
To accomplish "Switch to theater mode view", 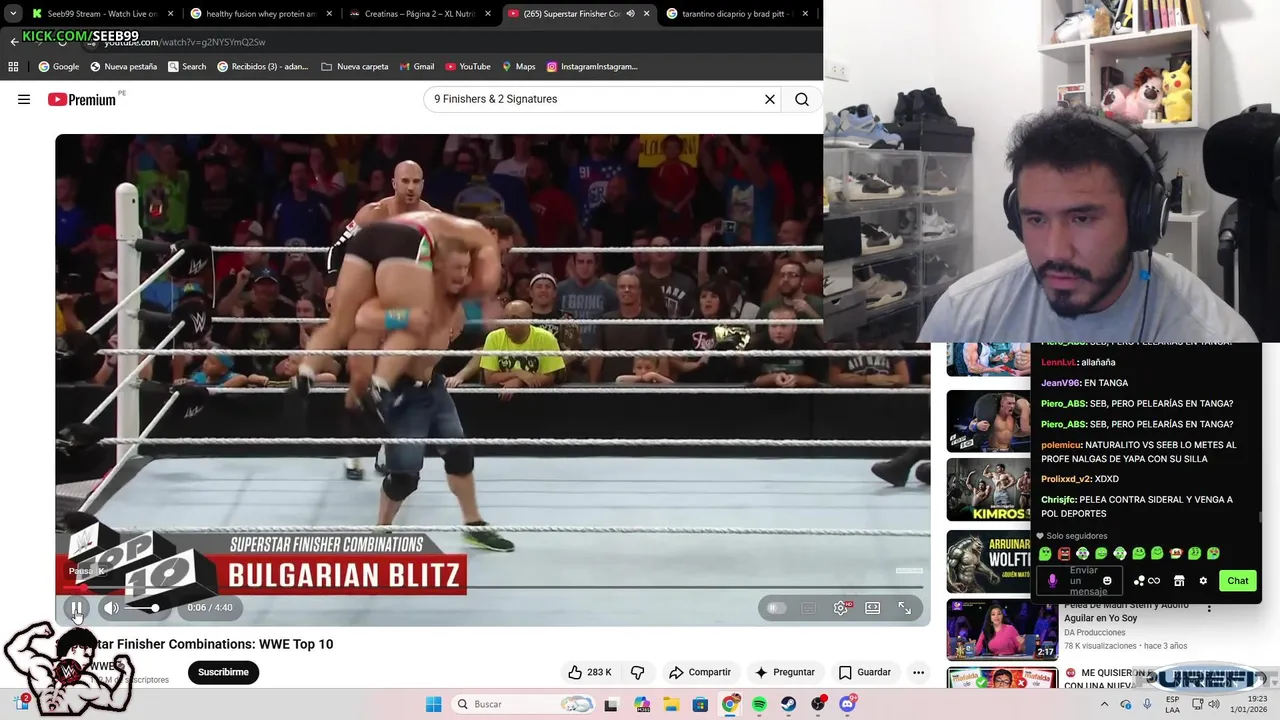I will tap(873, 608).
